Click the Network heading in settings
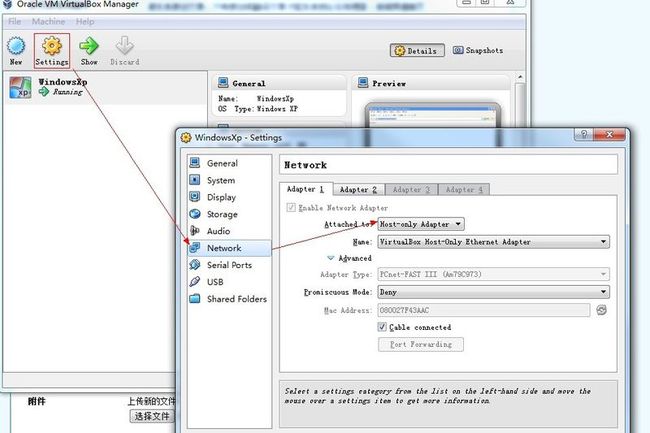Screen dimensions: 650x433 point(306,165)
